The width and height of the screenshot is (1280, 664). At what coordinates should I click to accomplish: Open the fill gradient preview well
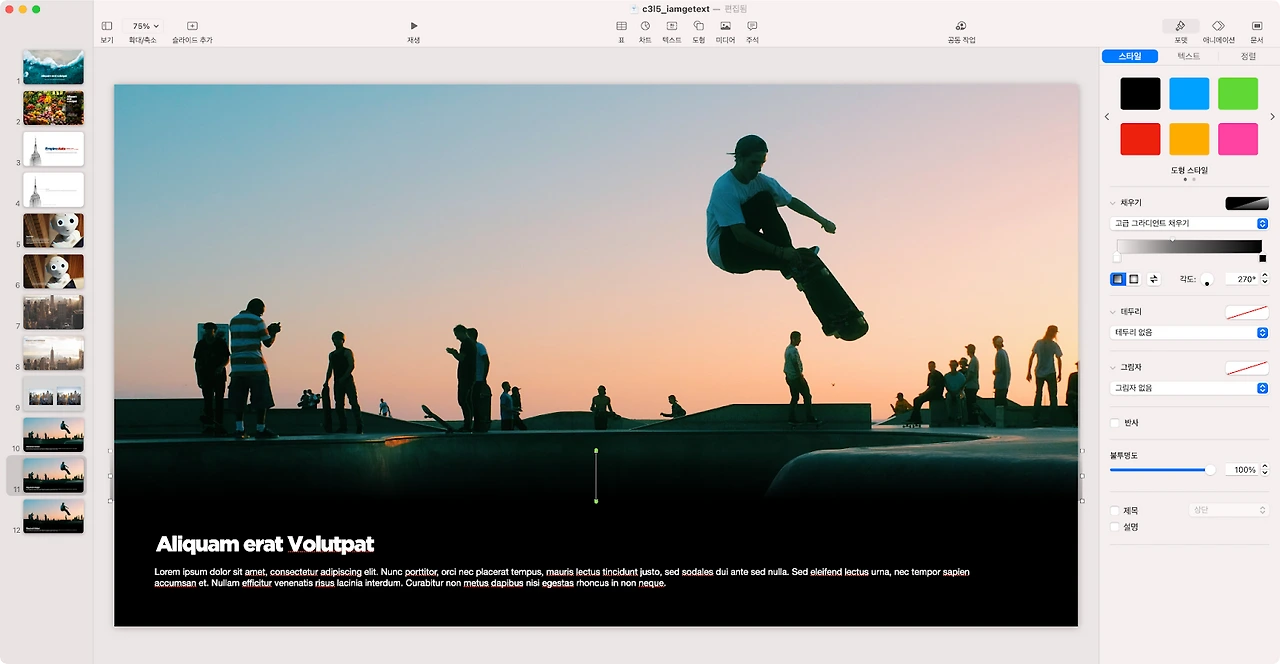point(1247,203)
